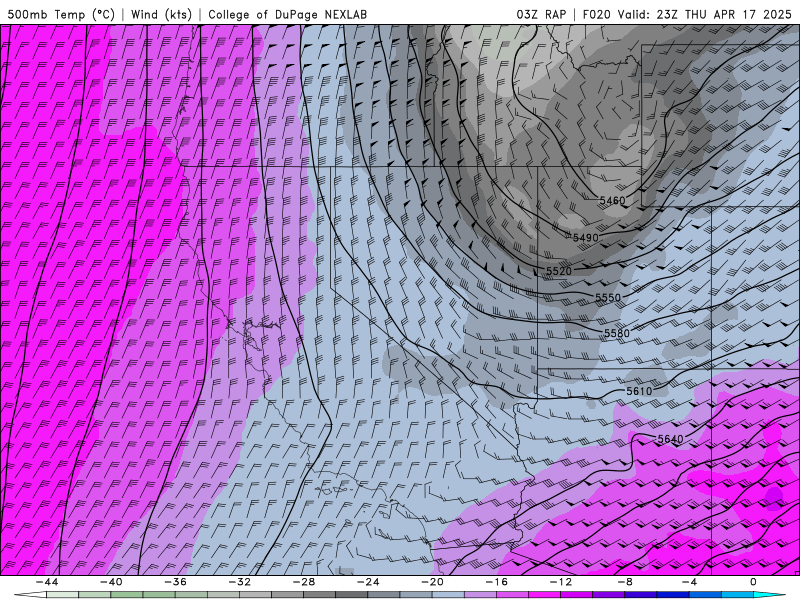Click the 0 colorbar tick label
This screenshot has height=600, width=800.
753,582
